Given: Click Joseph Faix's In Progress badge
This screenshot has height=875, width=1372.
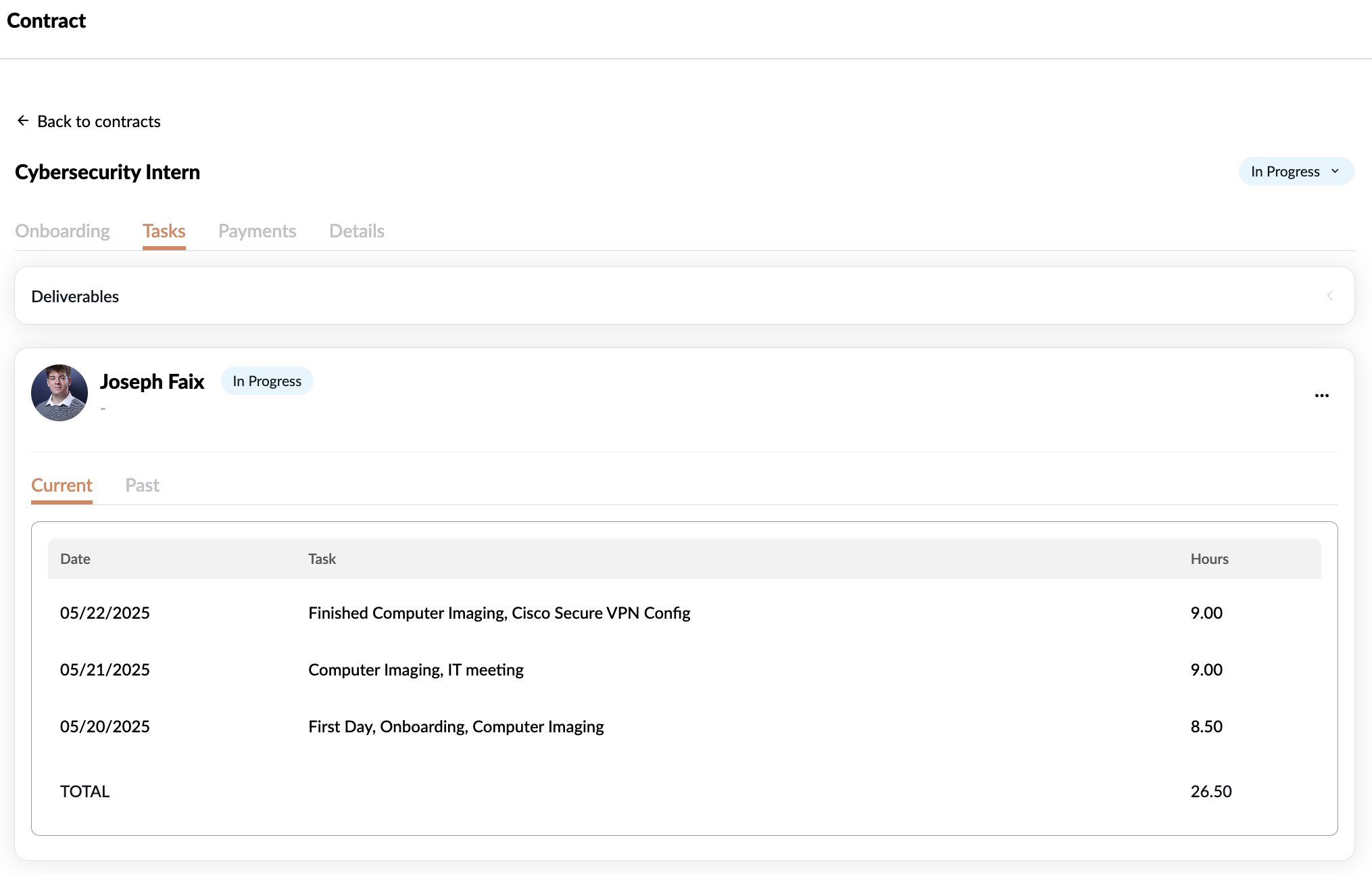Looking at the screenshot, I should (267, 381).
